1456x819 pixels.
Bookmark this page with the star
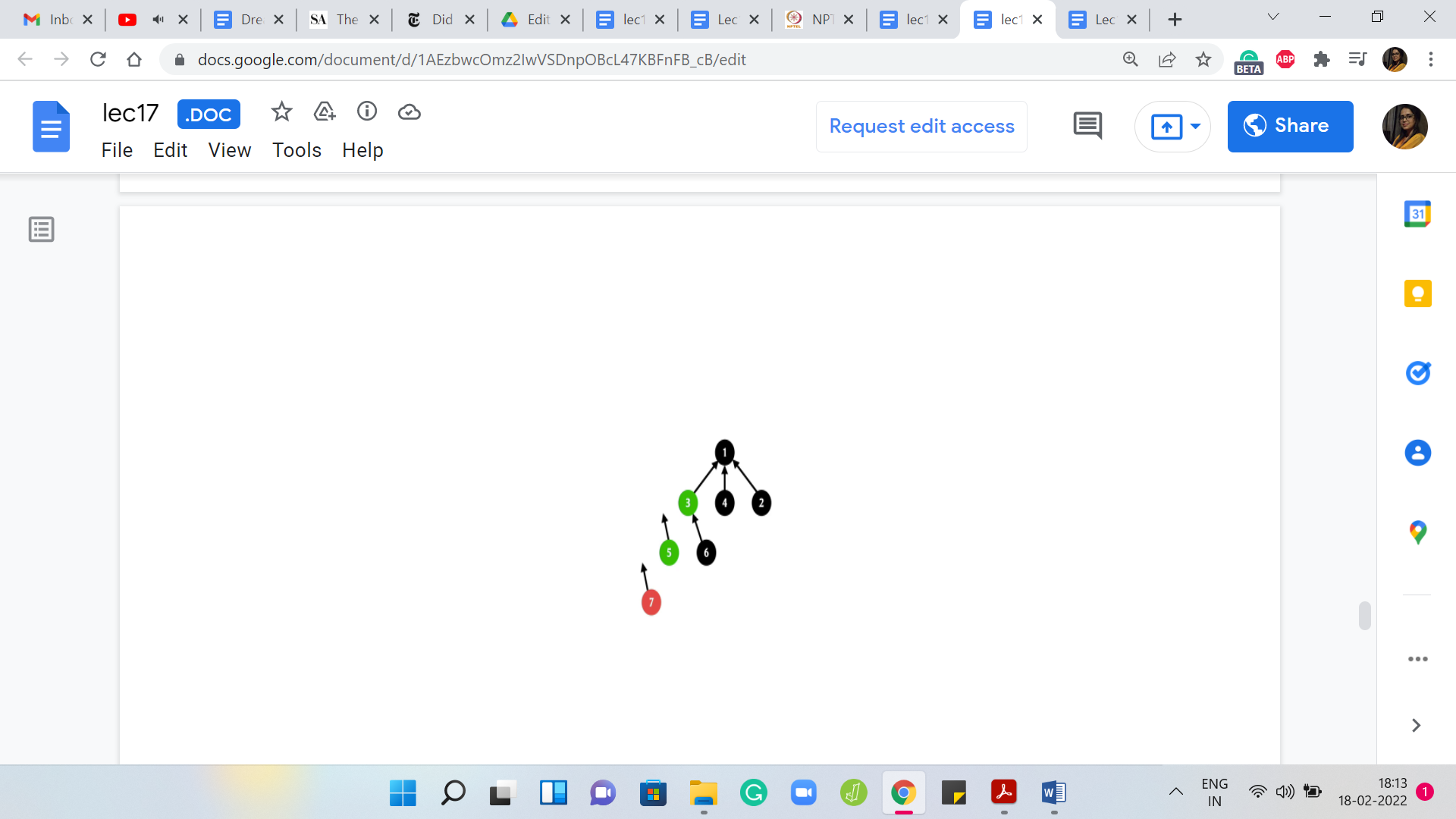[1203, 59]
